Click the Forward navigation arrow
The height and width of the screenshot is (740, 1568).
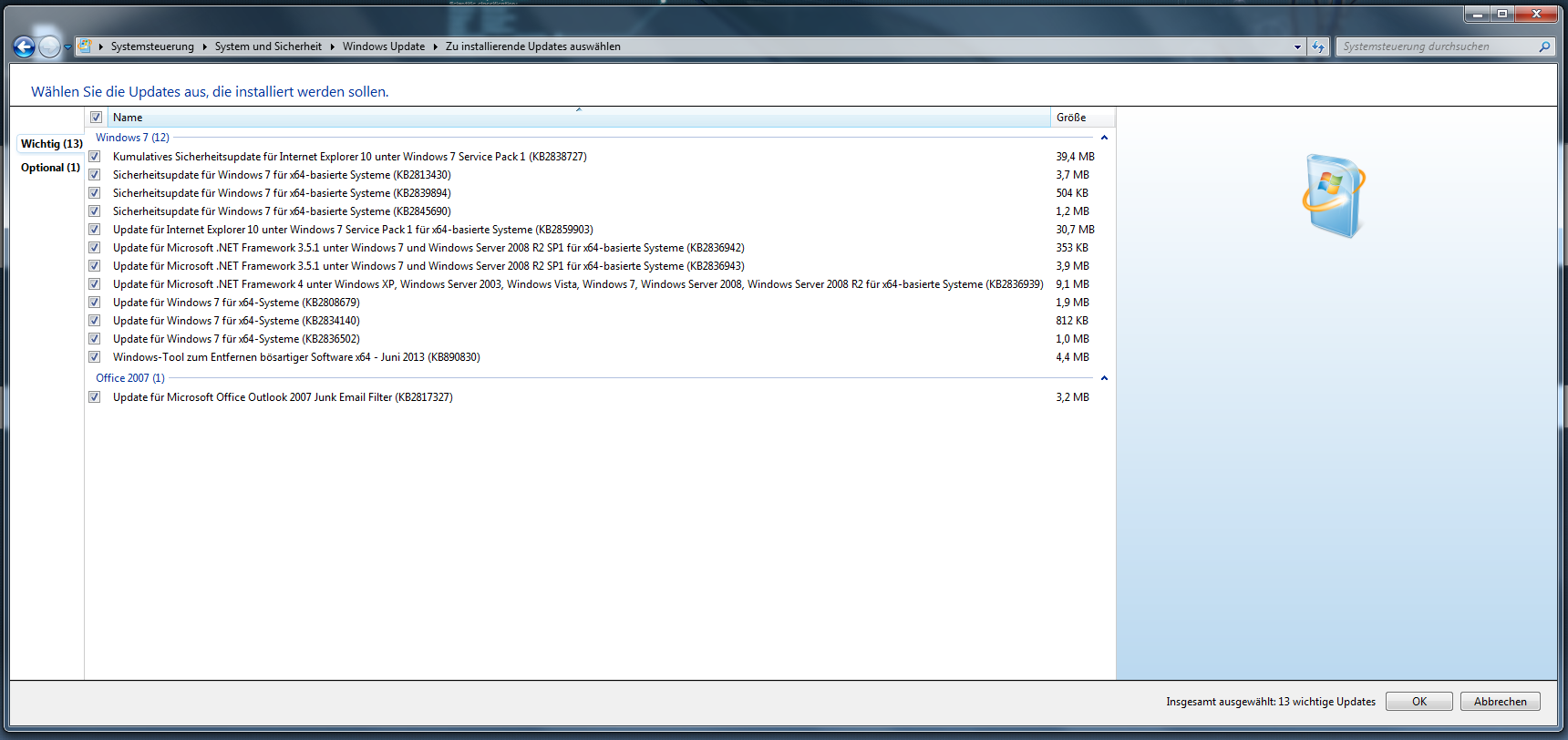point(50,46)
